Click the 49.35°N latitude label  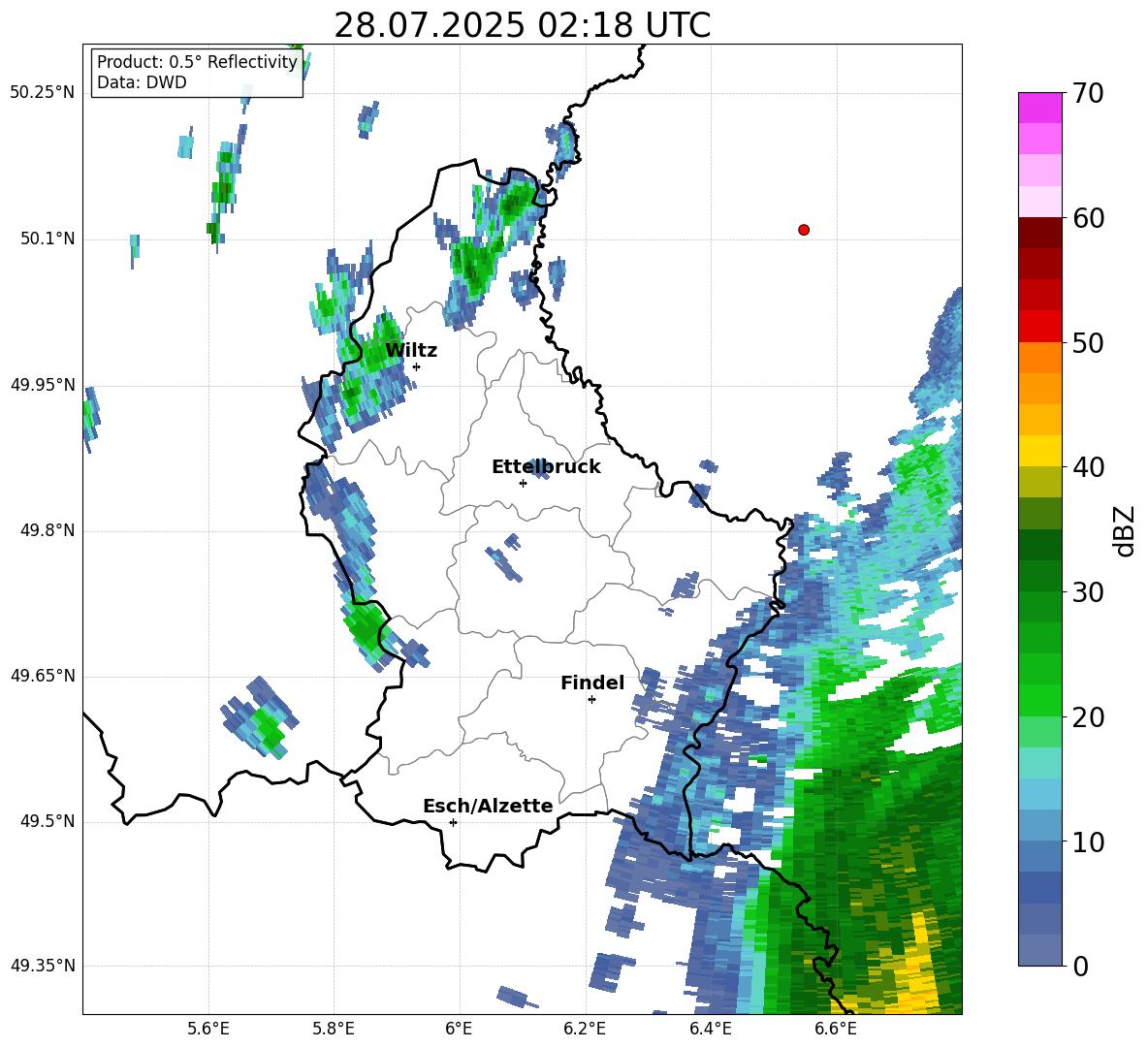(43, 967)
